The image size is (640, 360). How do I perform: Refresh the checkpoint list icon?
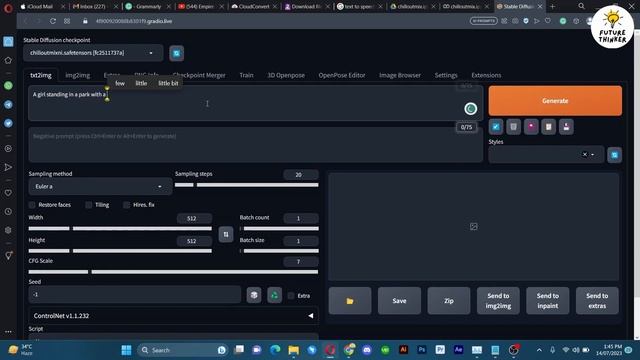pyautogui.click(x=176, y=53)
